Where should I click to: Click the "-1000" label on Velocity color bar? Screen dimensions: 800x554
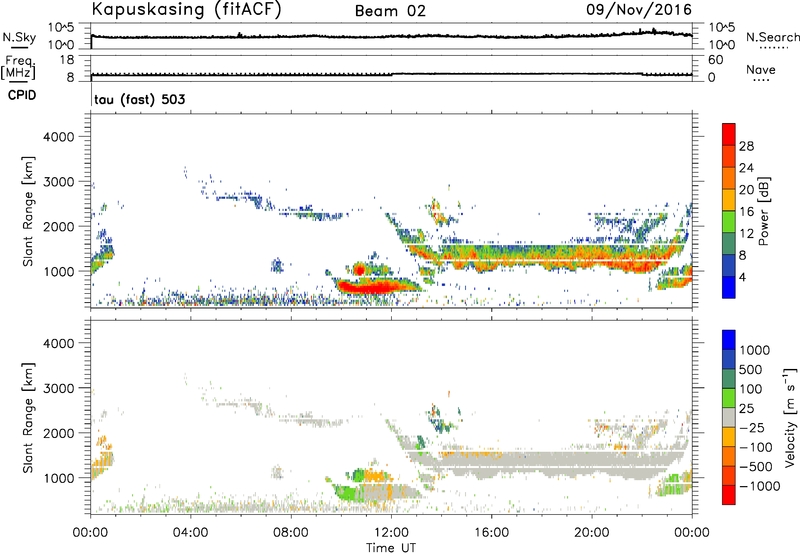pos(759,486)
